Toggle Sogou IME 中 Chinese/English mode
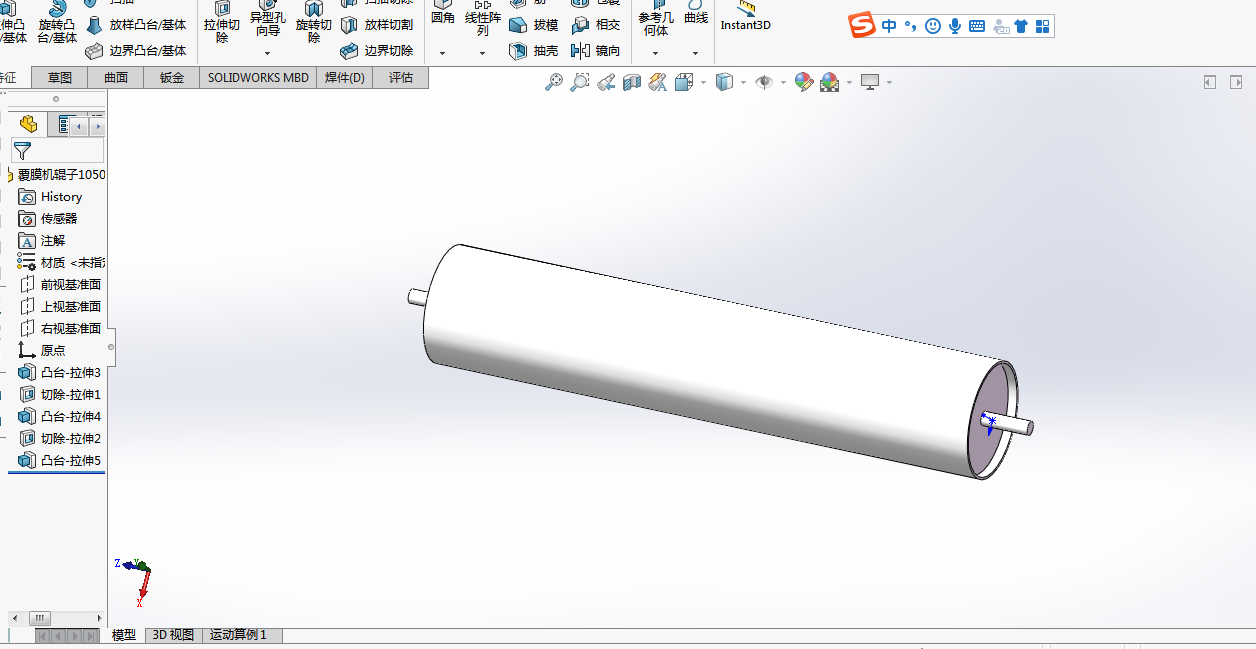 click(889, 26)
